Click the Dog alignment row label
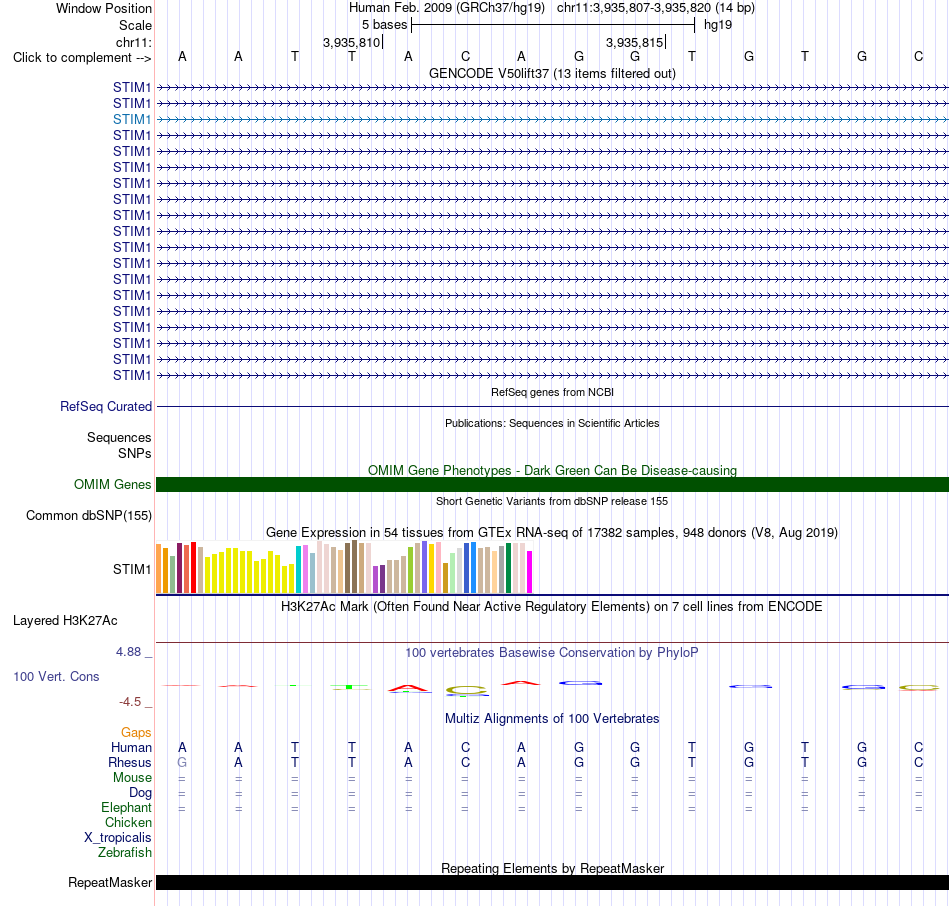The width and height of the screenshot is (950, 906). point(140,793)
